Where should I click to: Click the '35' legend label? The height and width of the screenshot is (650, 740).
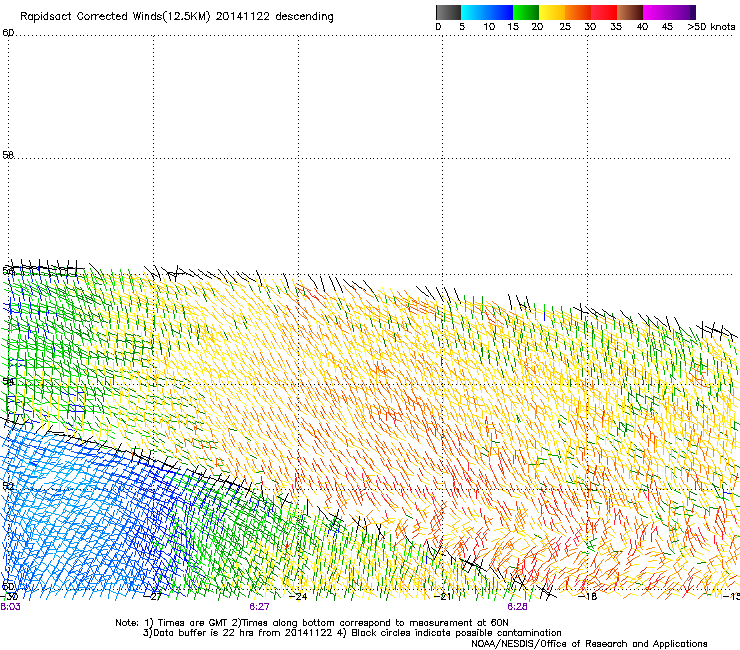(x=616, y=27)
